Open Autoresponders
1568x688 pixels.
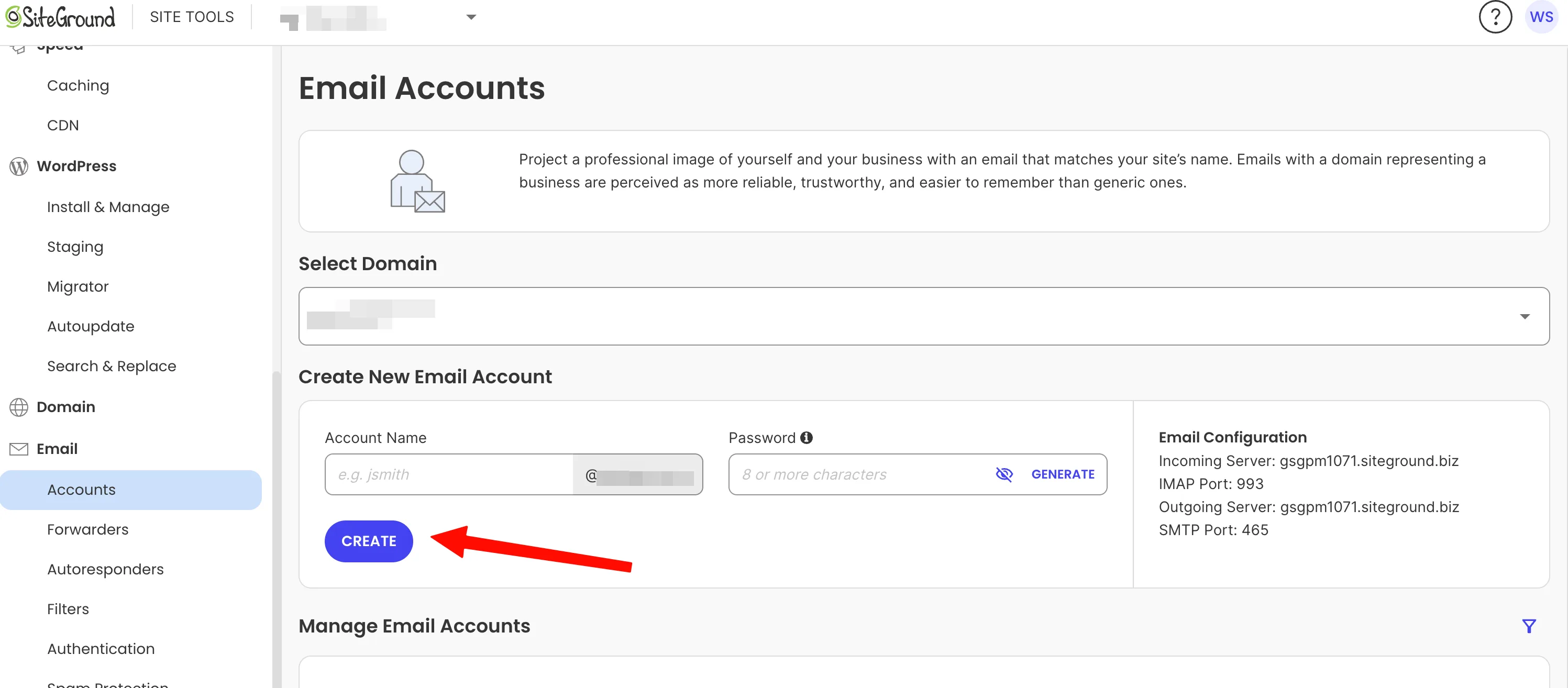click(105, 569)
